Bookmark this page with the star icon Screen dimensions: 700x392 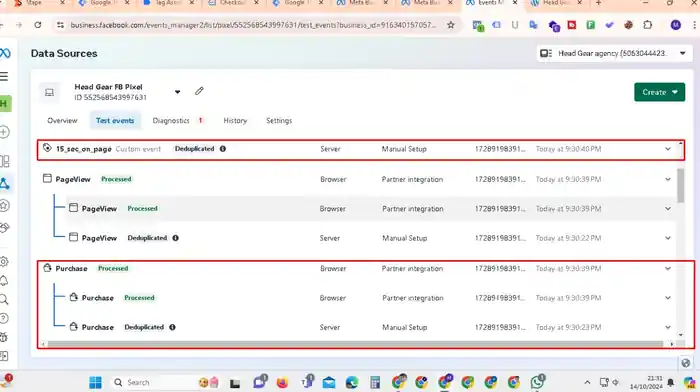click(x=451, y=25)
